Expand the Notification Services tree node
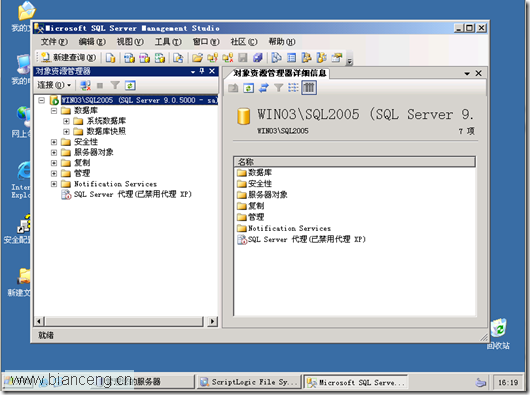The image size is (530, 395). (x=54, y=184)
